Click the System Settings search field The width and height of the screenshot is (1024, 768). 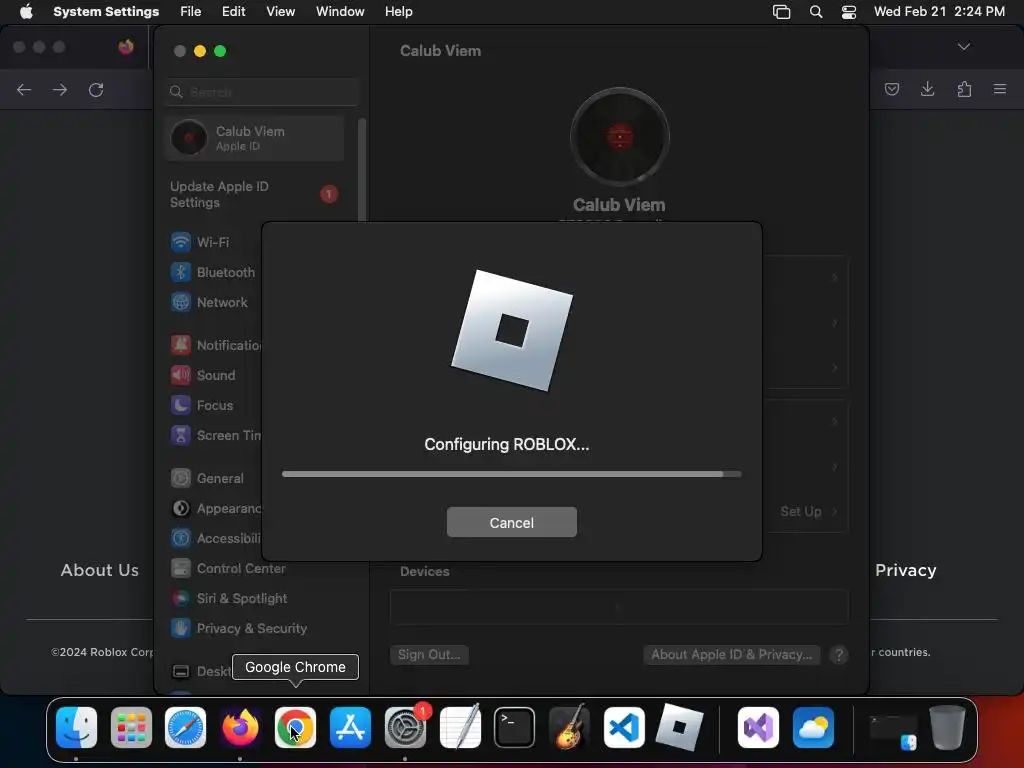[261, 92]
